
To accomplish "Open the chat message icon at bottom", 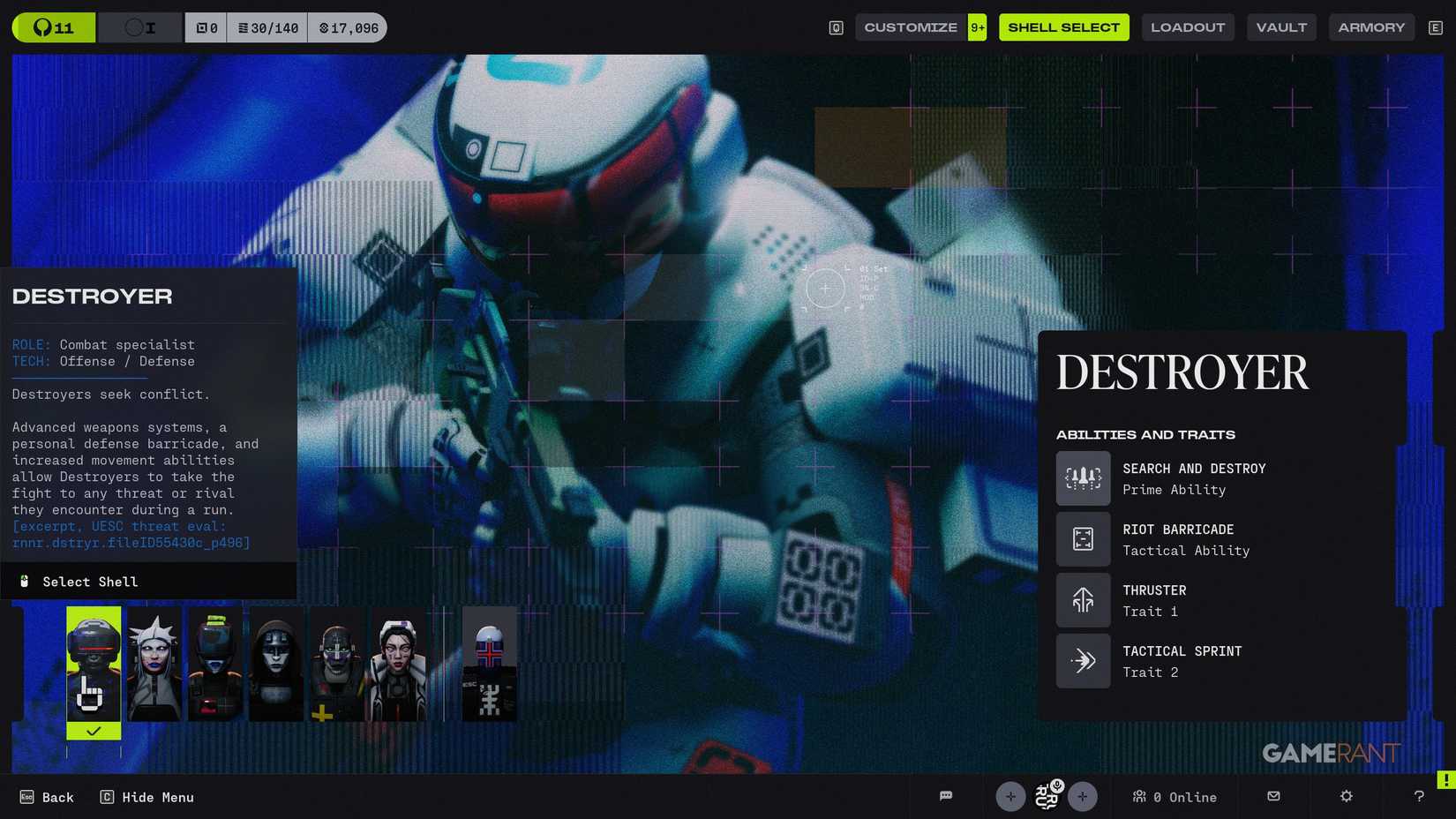I will 947,797.
